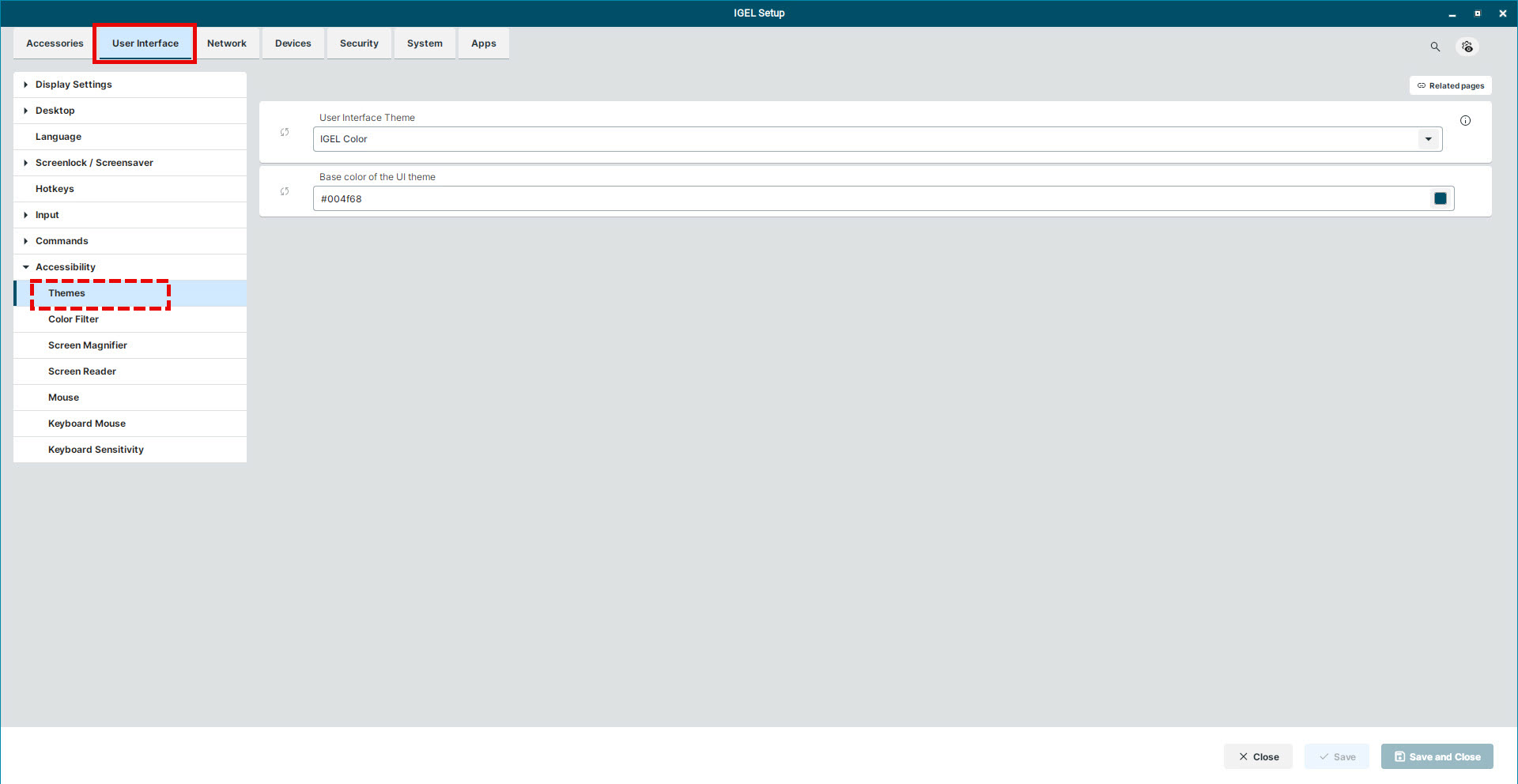This screenshot has width=1518, height=784.
Task: Reset the base color value icon
Action: tap(285, 192)
